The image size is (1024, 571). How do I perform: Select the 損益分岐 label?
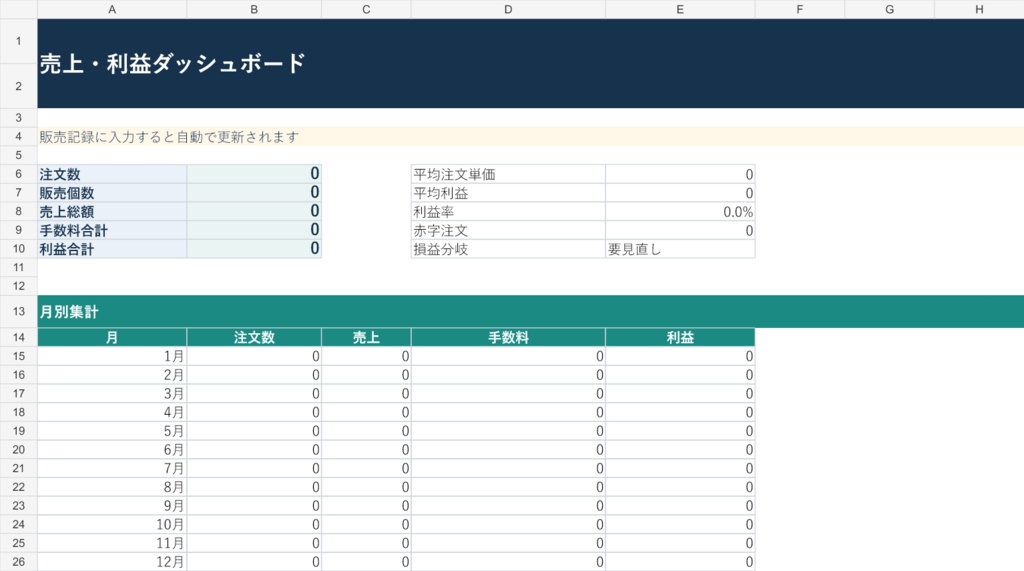(x=508, y=249)
